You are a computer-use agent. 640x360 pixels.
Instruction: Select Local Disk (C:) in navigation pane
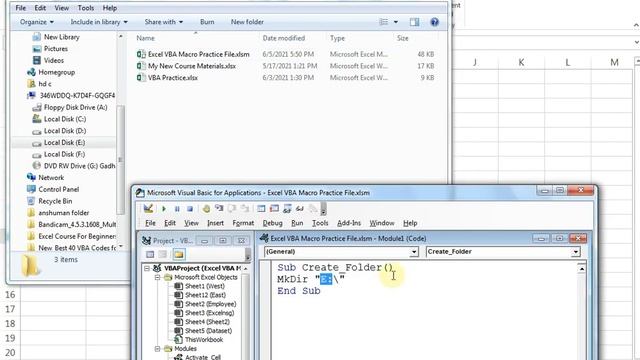65,119
